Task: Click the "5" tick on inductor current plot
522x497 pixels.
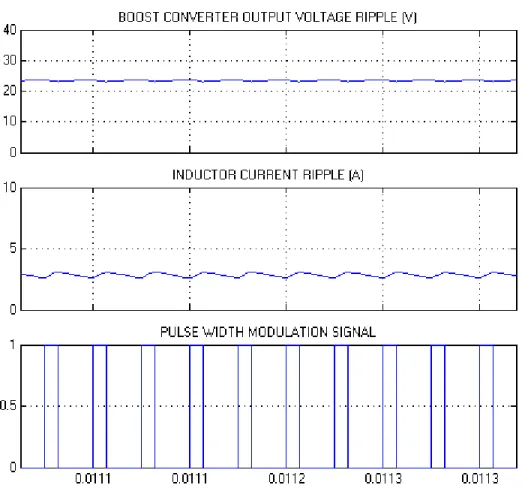Action: 13,248
